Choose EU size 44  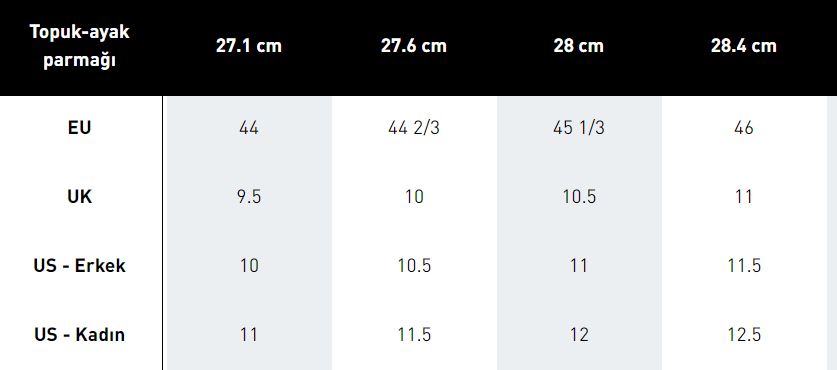pyautogui.click(x=249, y=128)
